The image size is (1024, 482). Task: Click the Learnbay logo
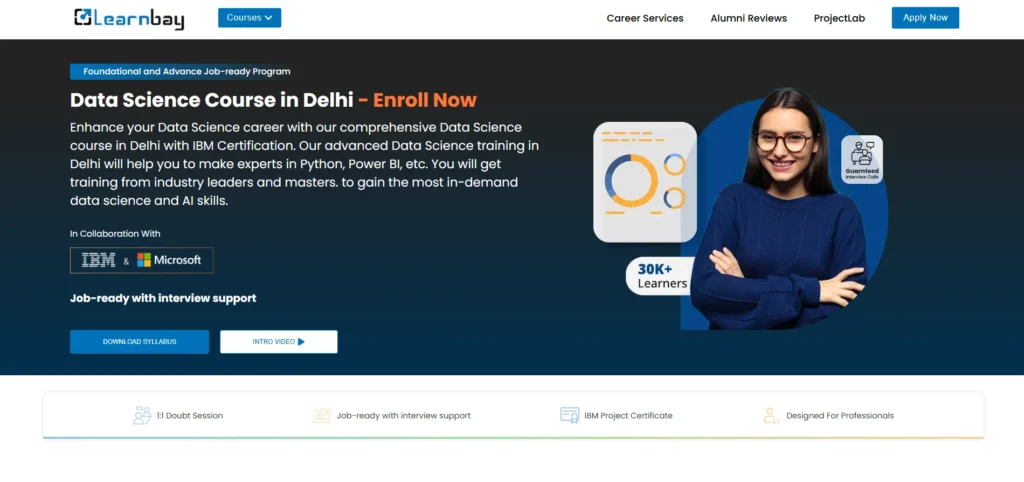click(129, 18)
